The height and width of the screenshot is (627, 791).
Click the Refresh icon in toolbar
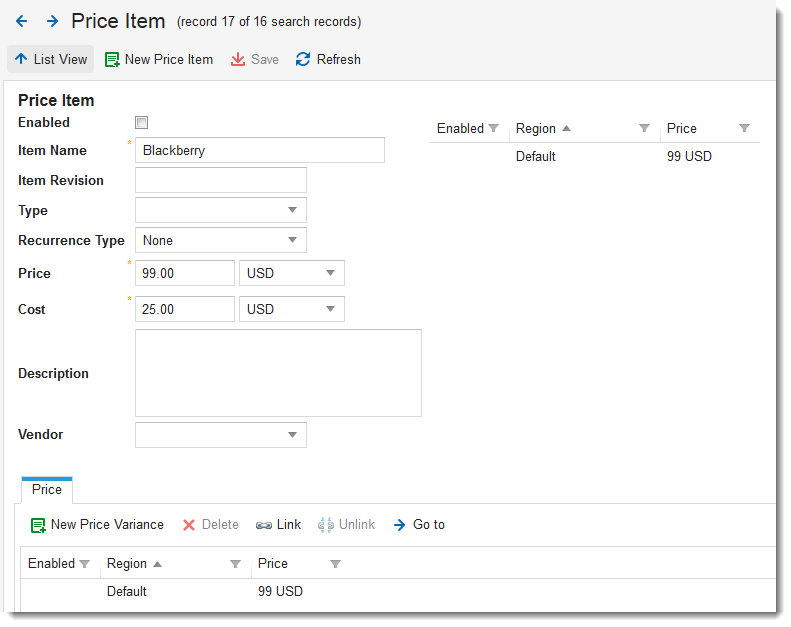click(303, 59)
